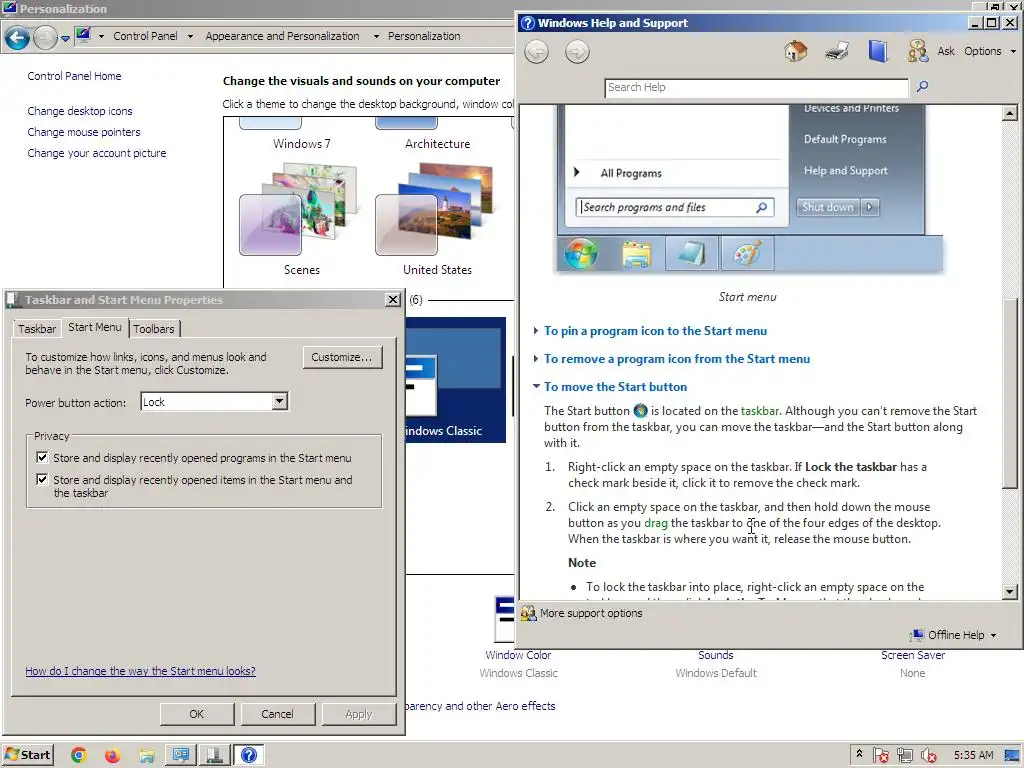Click Back arrow in Help and Support
Screen dimensions: 1024x768
[536, 52]
